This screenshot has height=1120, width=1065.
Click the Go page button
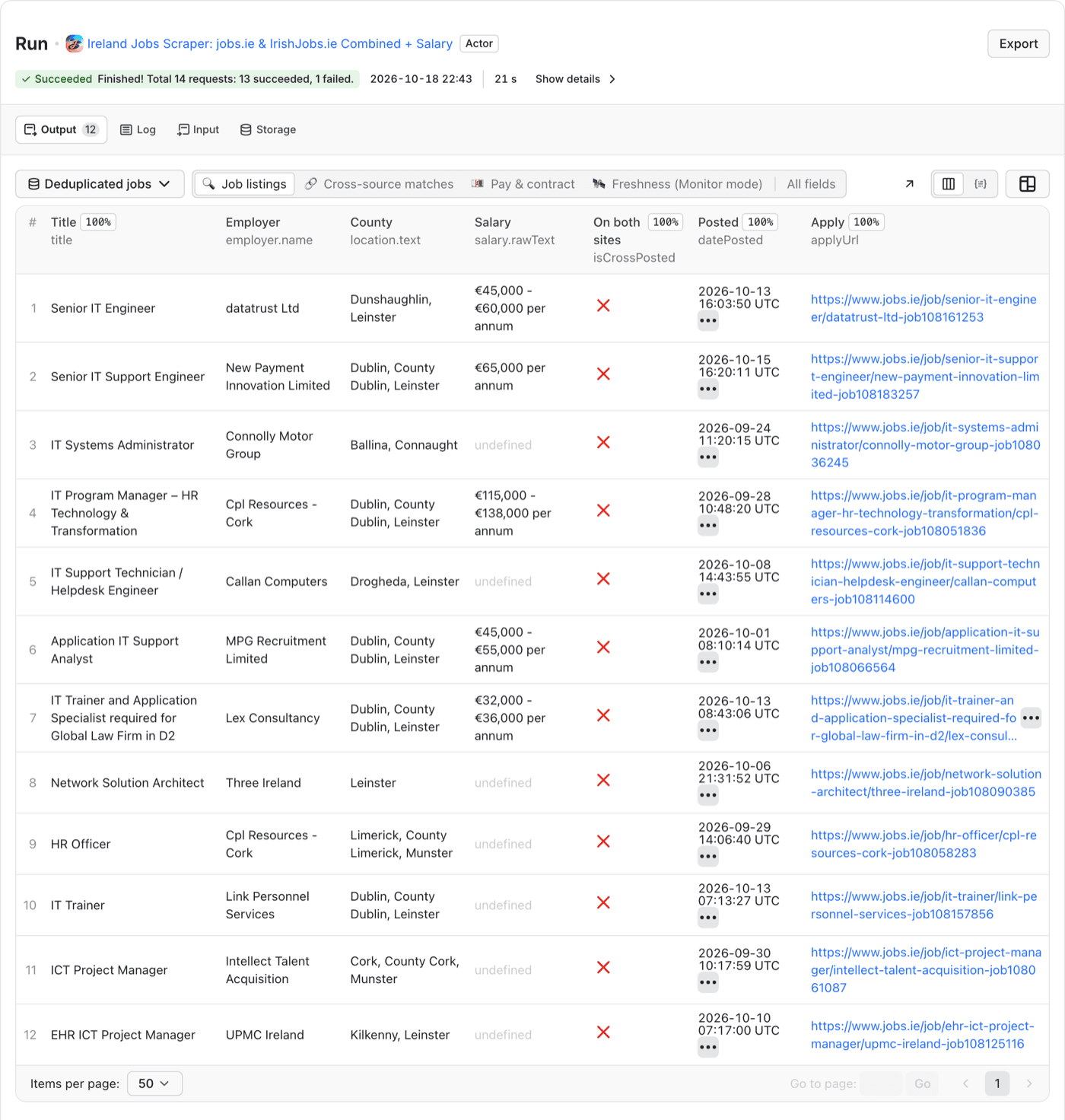(x=922, y=1083)
